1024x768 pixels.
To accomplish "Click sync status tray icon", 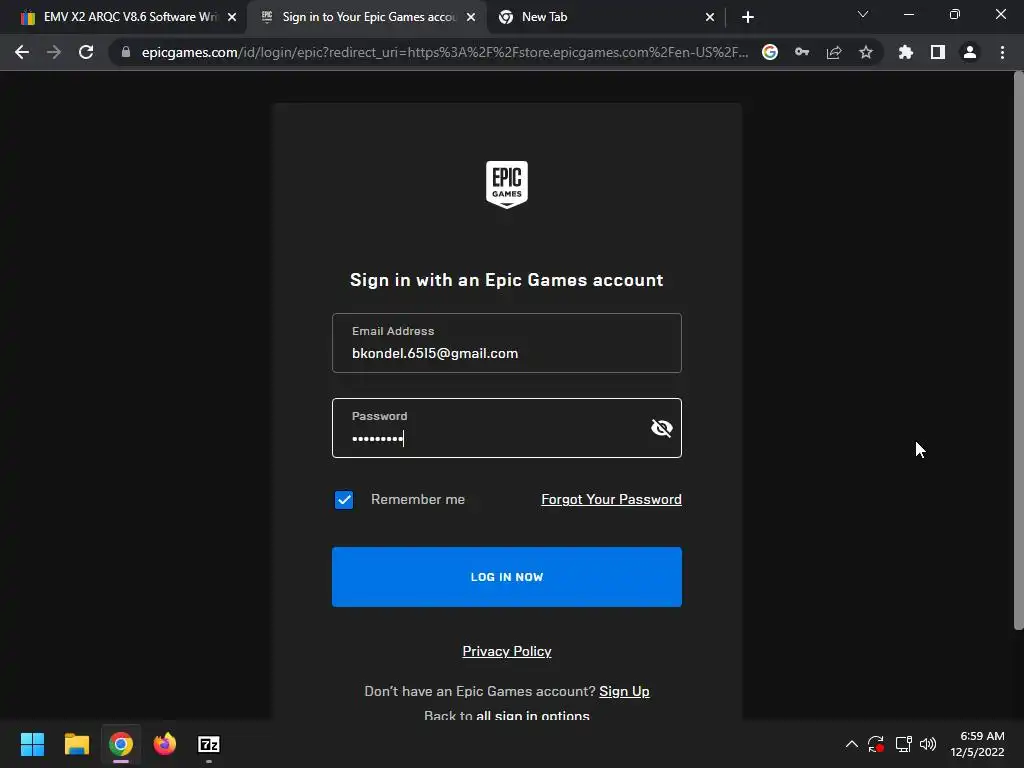I will 876,744.
